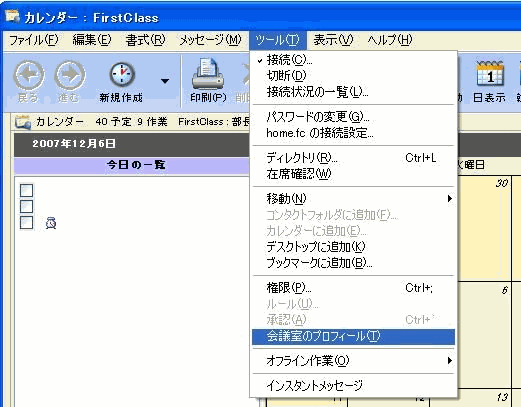The image size is (521, 407).
Task: Open the dropdown arrow next to 新規作成
Action: pos(165,81)
